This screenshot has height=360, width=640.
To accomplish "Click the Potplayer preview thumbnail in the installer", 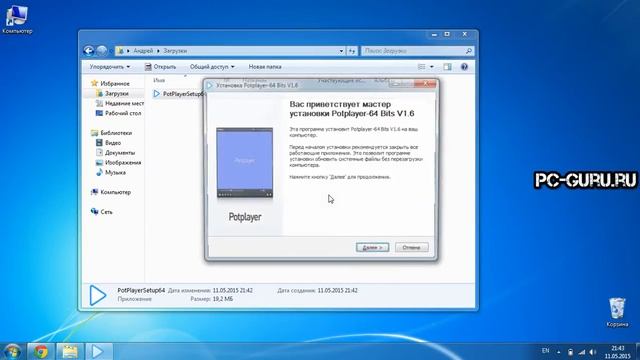I will [244, 163].
